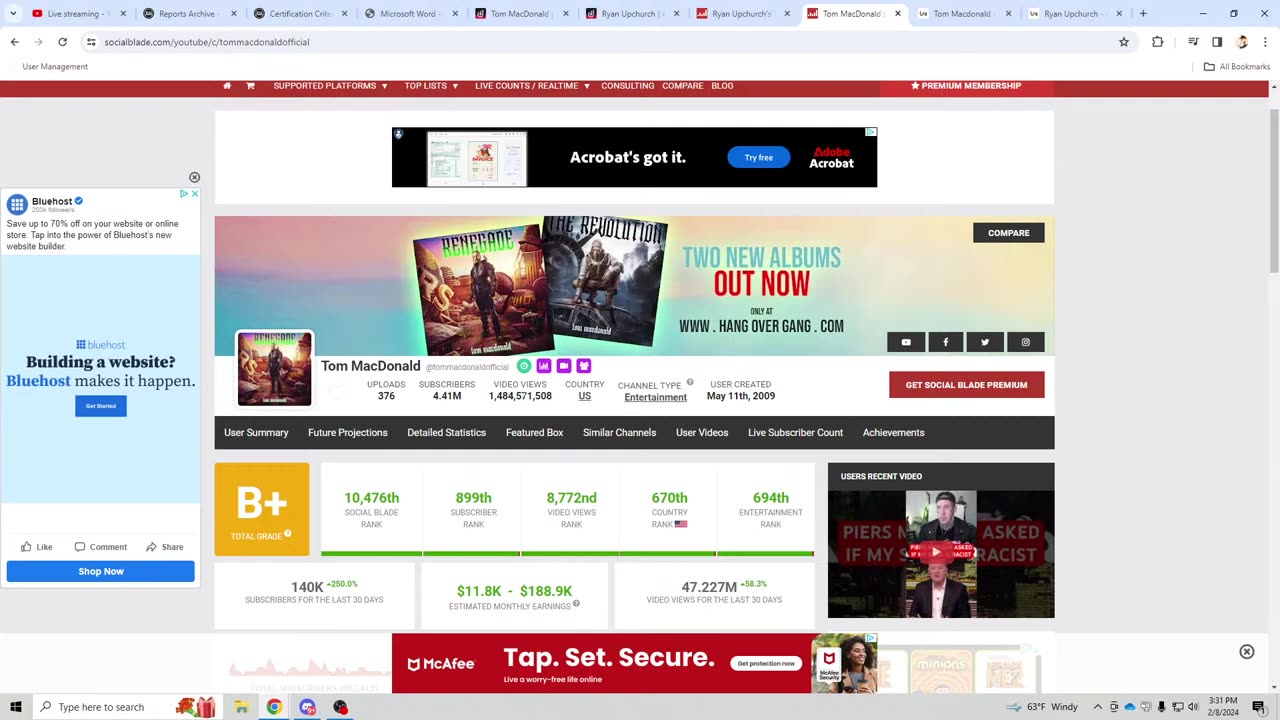Click Estimated Monthly Earnings help icon
This screenshot has height=720, width=1280.
576,603
